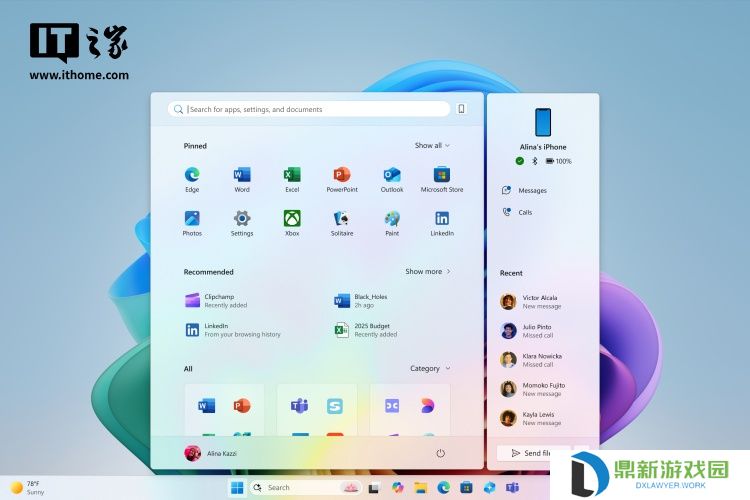Click the iPhone 100% battery indicator
The height and width of the screenshot is (500, 750).
pos(559,161)
